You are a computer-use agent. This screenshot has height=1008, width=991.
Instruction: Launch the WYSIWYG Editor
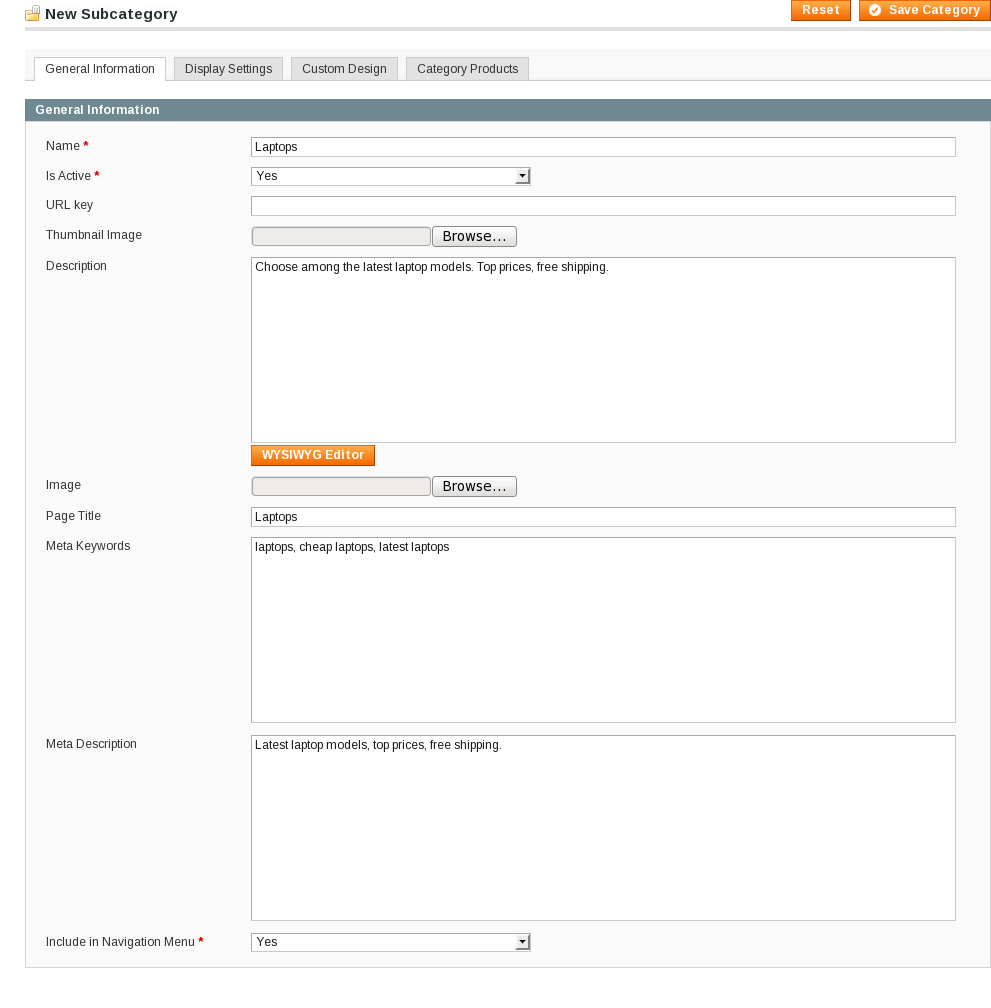(313, 455)
